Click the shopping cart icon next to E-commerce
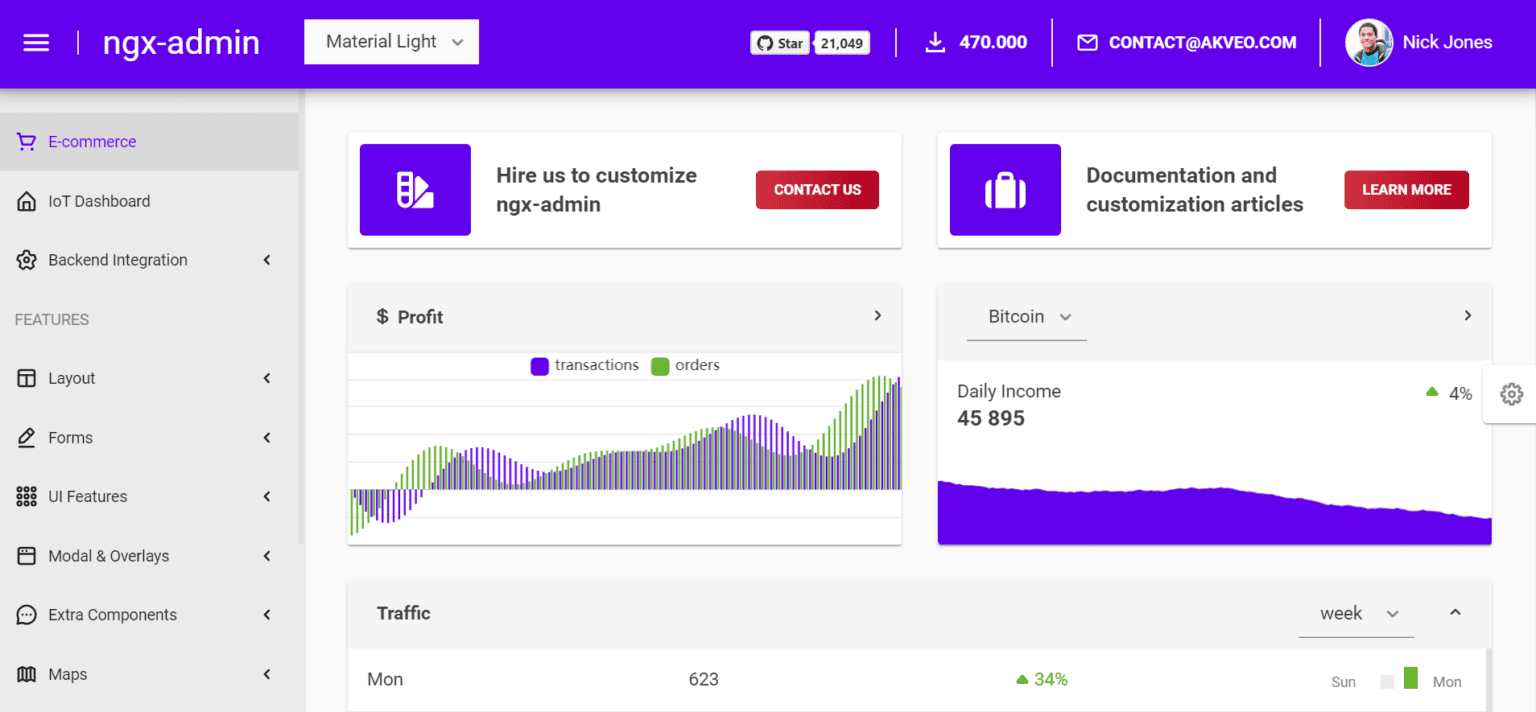The image size is (1536, 712). tap(25, 142)
